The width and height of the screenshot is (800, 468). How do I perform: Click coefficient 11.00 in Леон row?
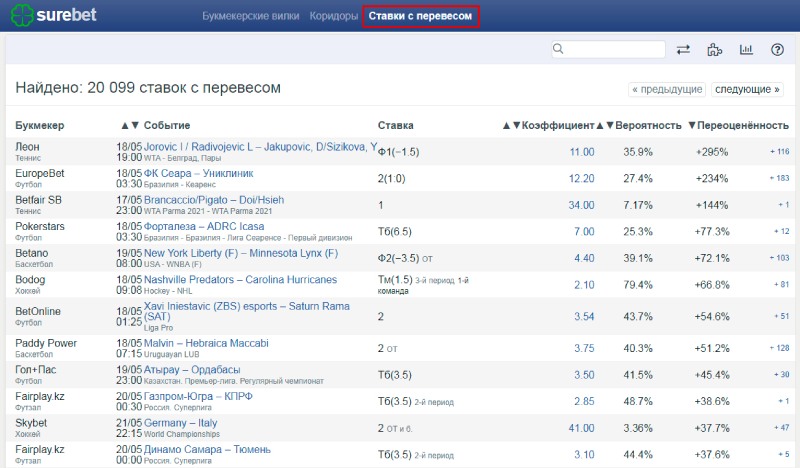(x=582, y=152)
